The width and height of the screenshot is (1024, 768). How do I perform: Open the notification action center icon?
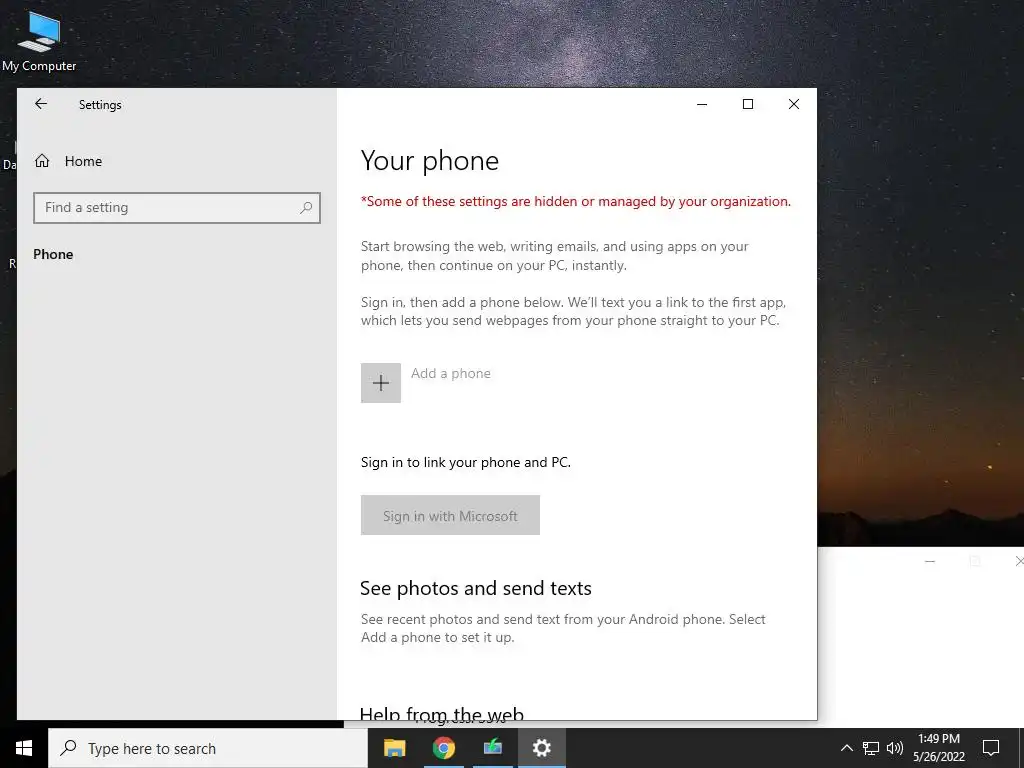[991, 748]
